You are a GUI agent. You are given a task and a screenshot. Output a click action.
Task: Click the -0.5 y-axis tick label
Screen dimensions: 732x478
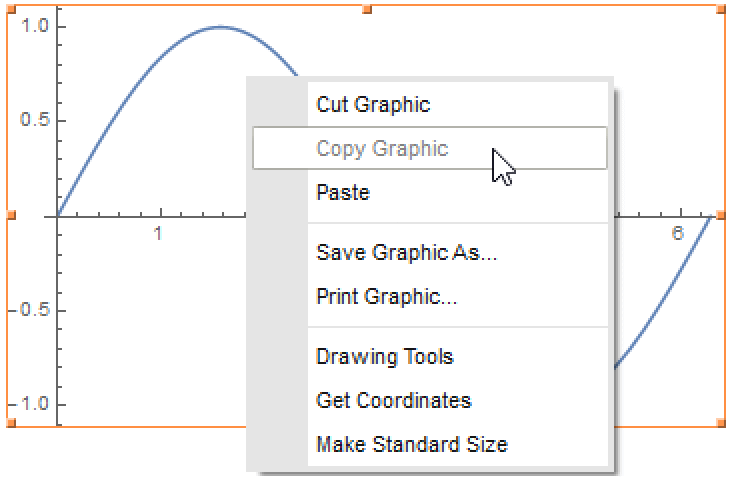(29, 310)
